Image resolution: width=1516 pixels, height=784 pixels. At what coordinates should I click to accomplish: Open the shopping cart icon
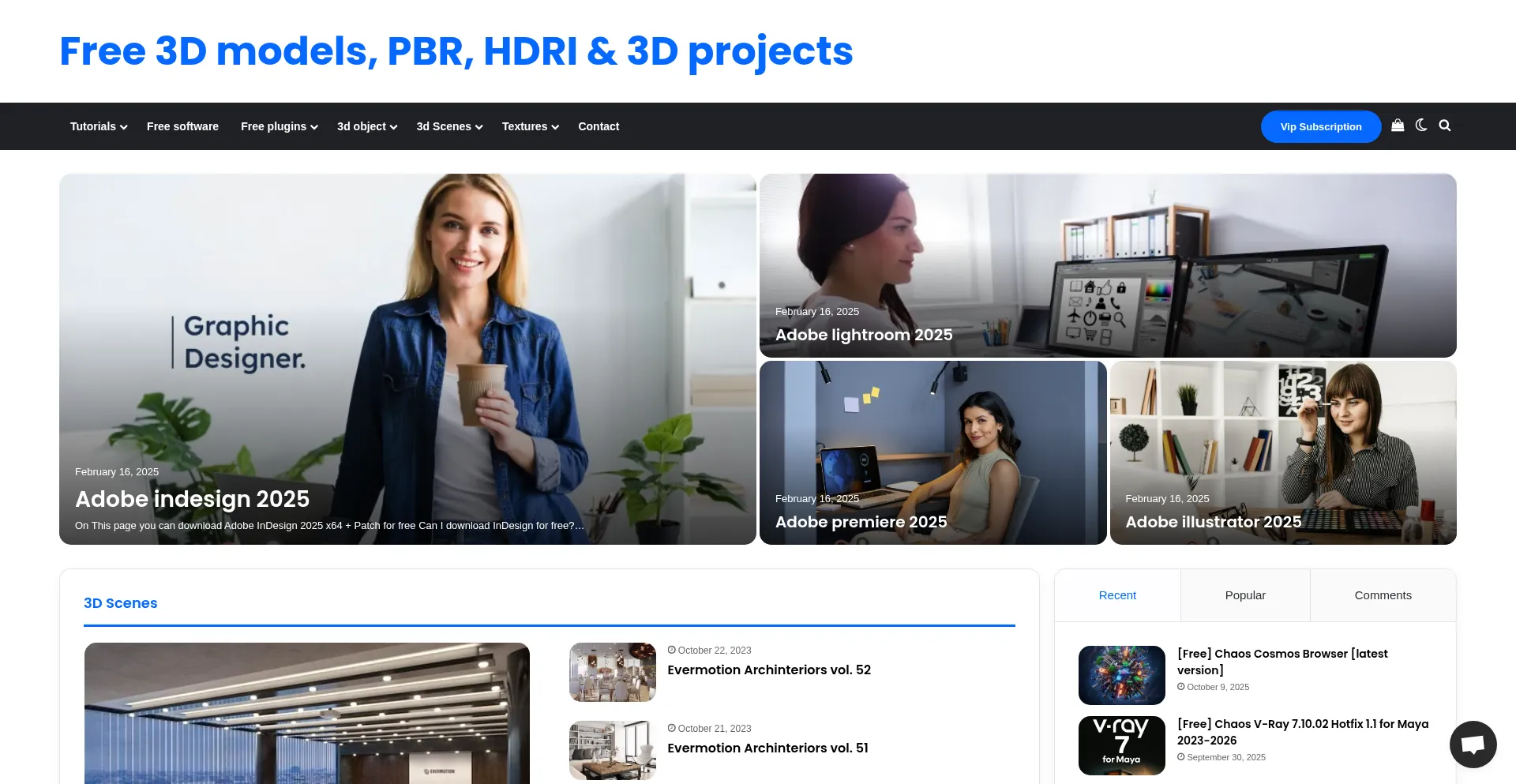(1398, 126)
